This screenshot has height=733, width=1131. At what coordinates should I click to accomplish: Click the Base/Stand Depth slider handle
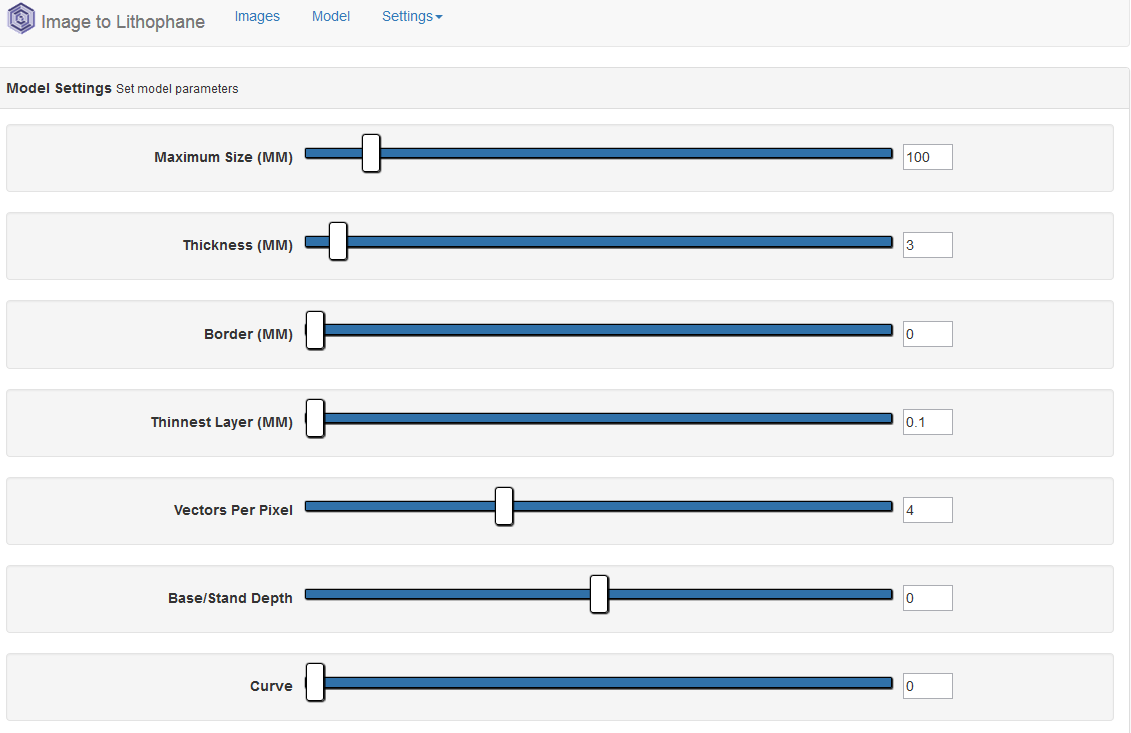click(x=599, y=594)
